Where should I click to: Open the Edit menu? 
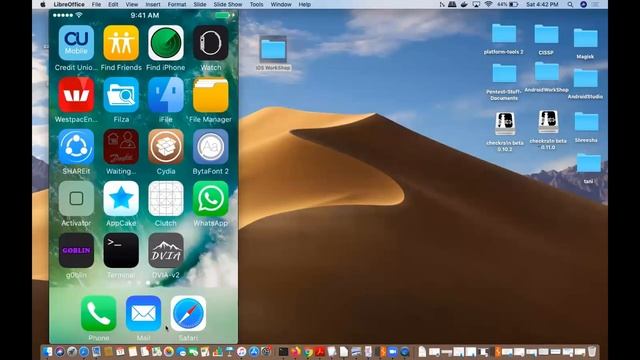point(113,4)
